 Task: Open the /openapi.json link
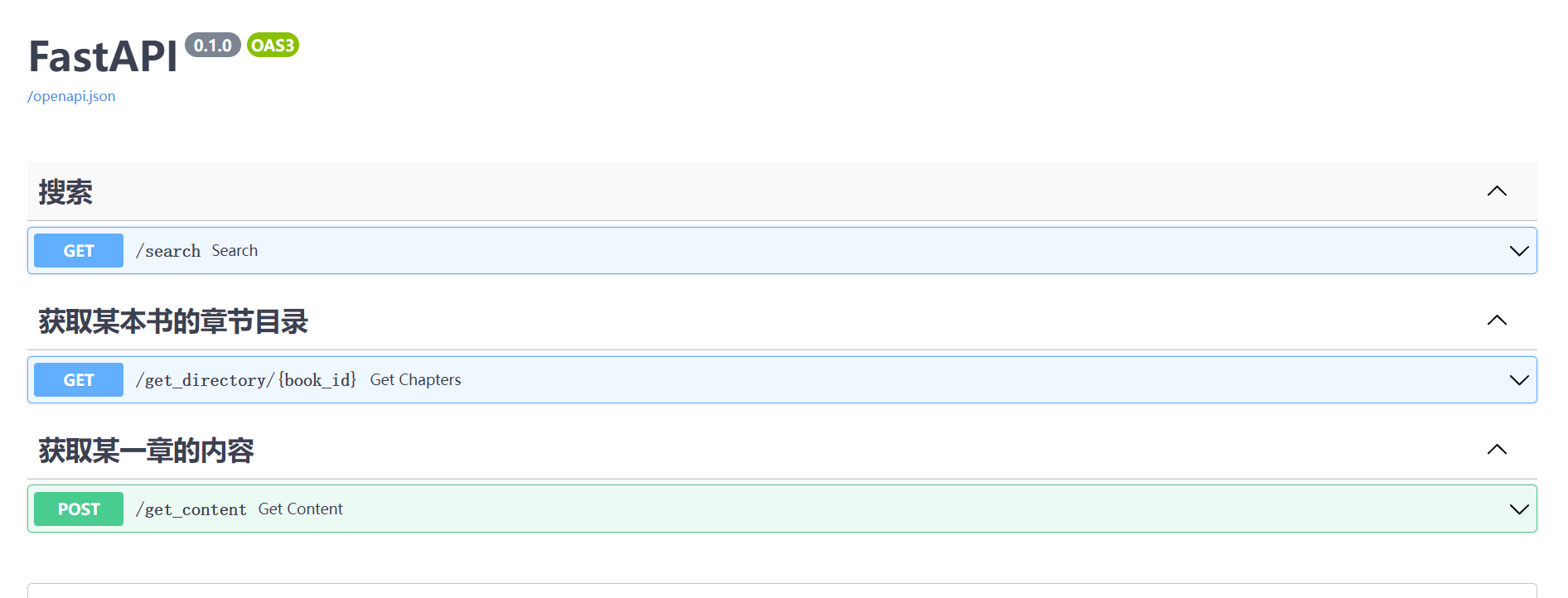[x=71, y=96]
